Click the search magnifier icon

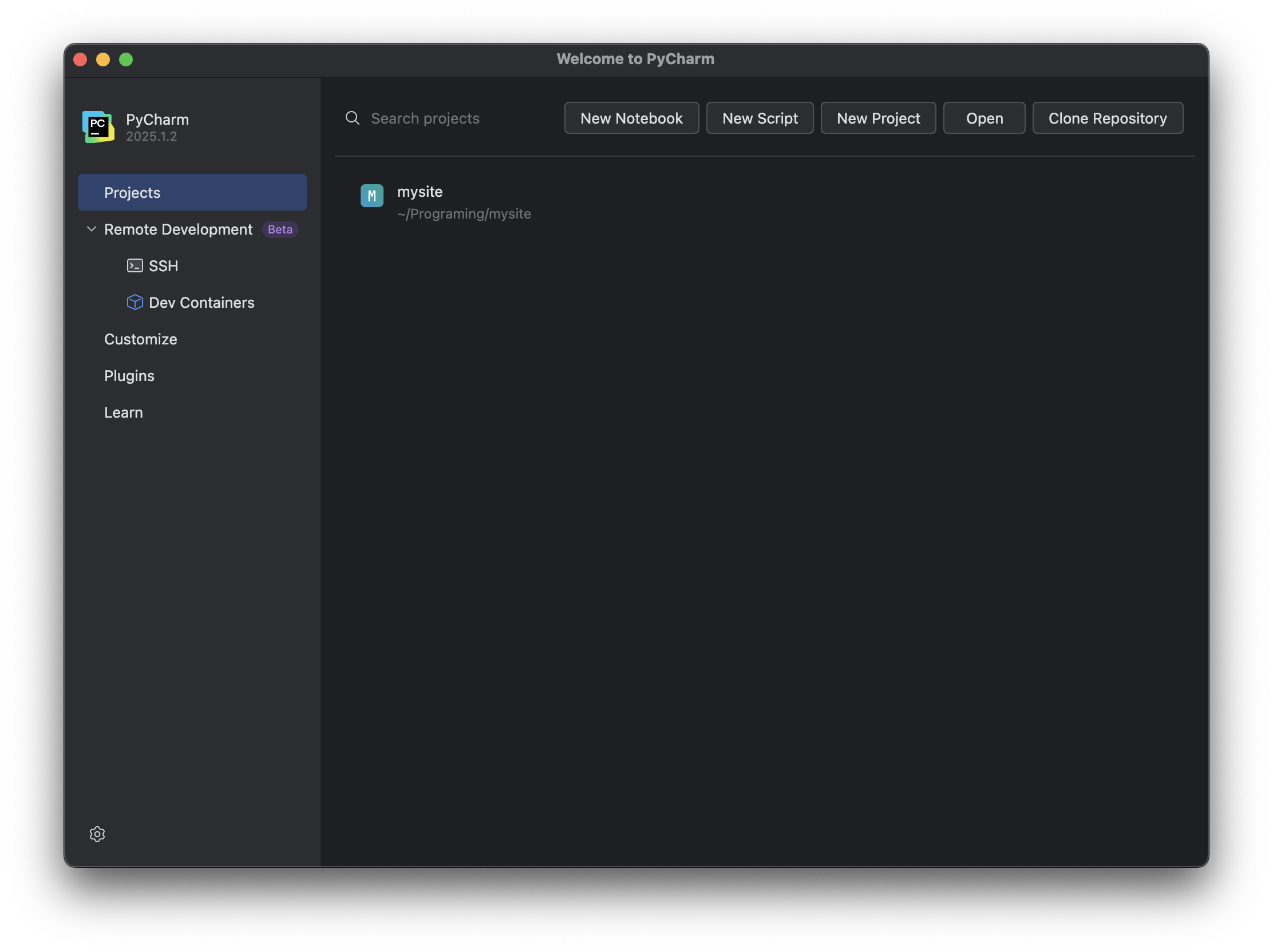pos(352,118)
